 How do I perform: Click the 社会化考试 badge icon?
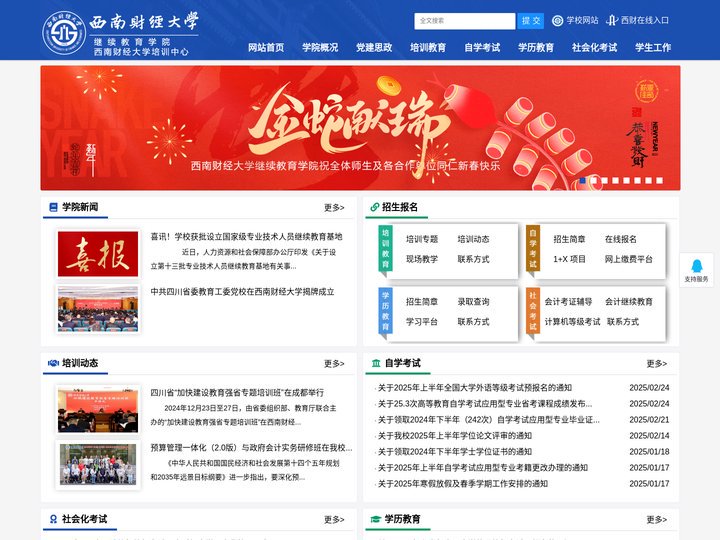point(53,519)
